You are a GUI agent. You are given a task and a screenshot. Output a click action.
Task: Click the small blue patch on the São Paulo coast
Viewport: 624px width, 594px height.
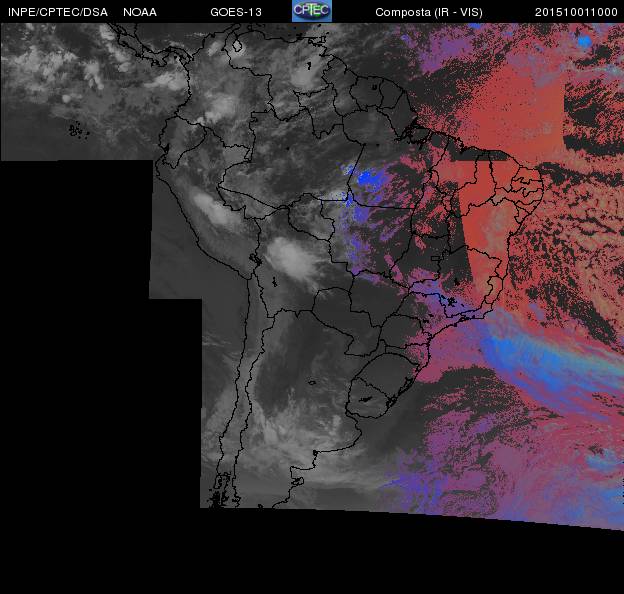453,301
